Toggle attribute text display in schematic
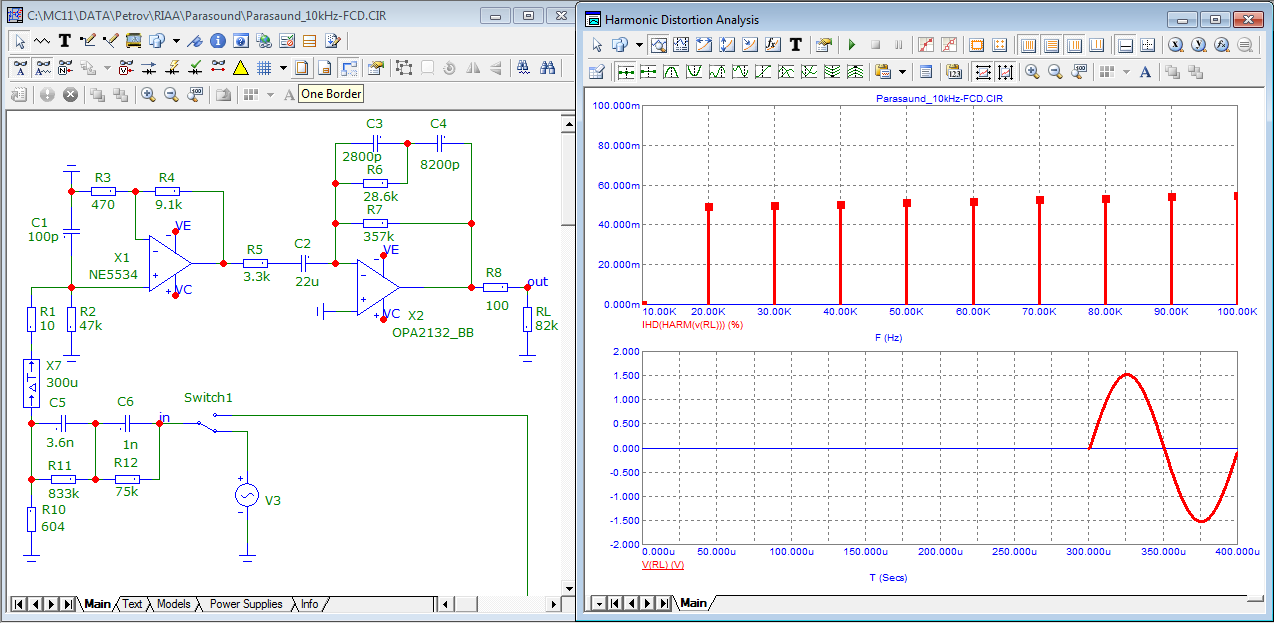This screenshot has width=1274, height=623. 20,68
